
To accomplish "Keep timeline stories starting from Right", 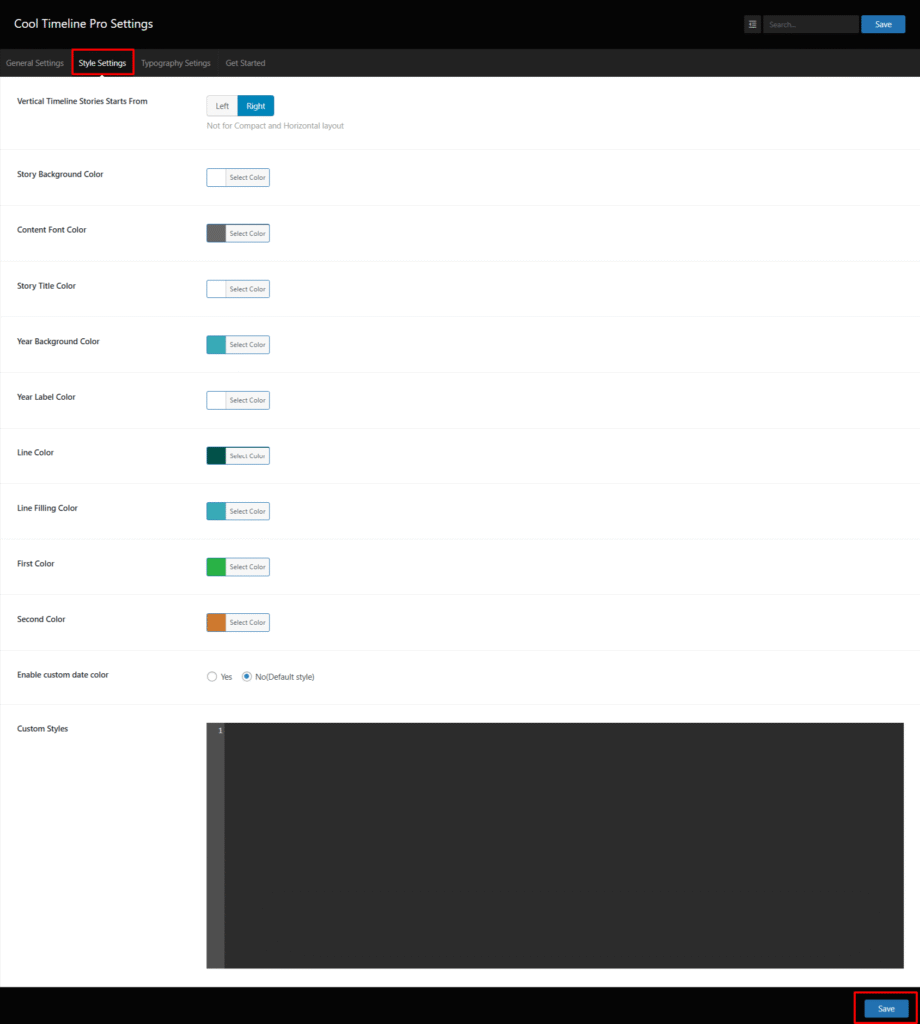I will click(x=256, y=105).
